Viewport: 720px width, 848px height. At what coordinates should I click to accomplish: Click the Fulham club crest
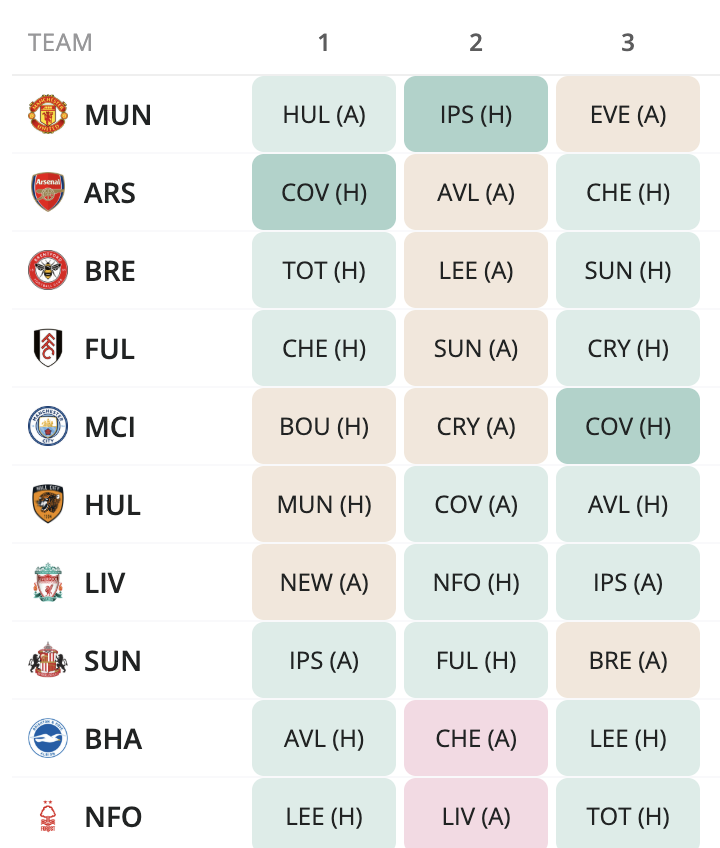coord(48,348)
